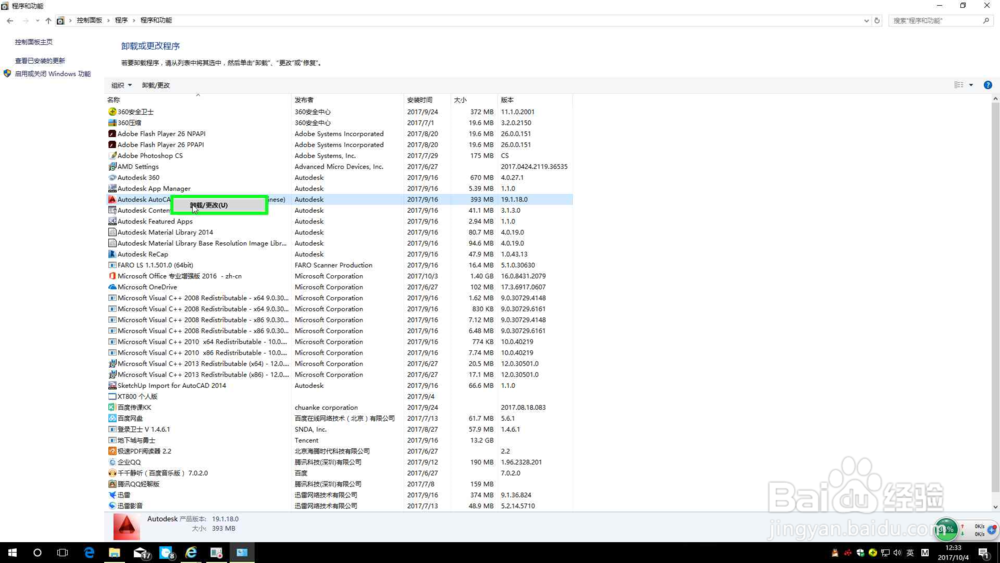Launch Microsoft Edge from the taskbar

[x=89, y=553]
